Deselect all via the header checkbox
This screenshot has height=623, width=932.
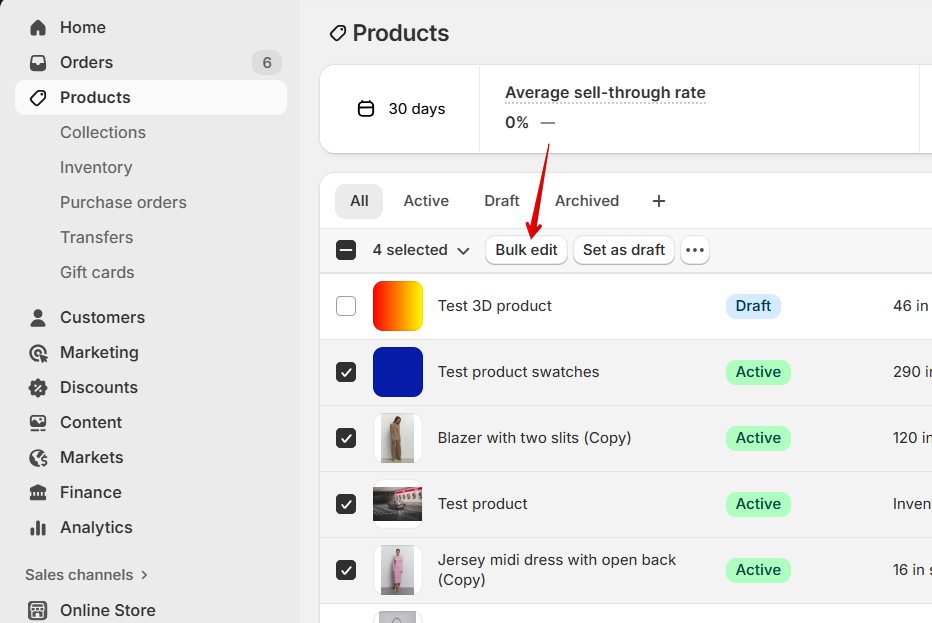(346, 250)
